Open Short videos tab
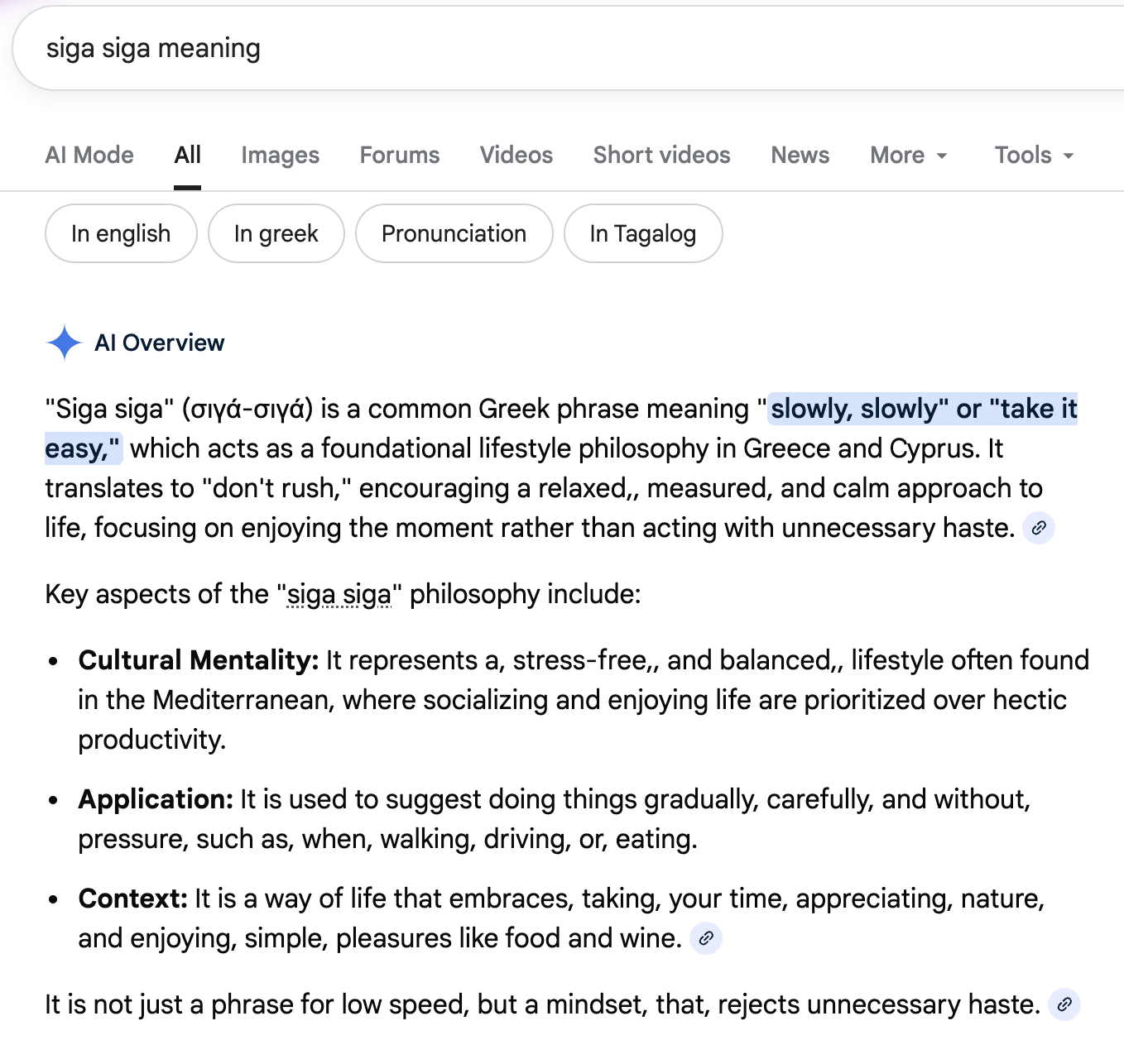Image resolution: width=1124 pixels, height=1064 pixels. click(x=661, y=156)
